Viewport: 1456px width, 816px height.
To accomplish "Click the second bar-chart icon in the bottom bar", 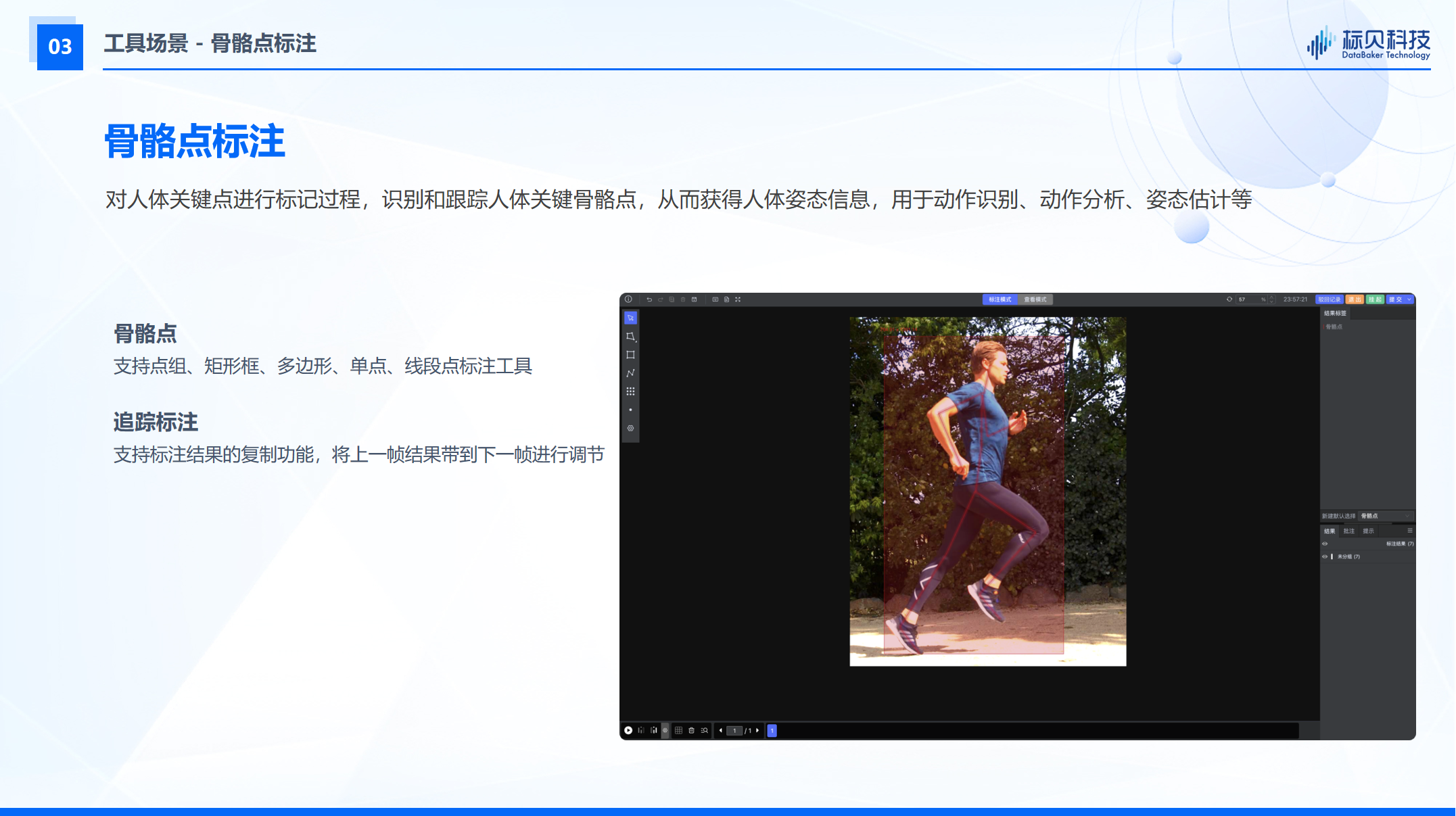I will 653,730.
